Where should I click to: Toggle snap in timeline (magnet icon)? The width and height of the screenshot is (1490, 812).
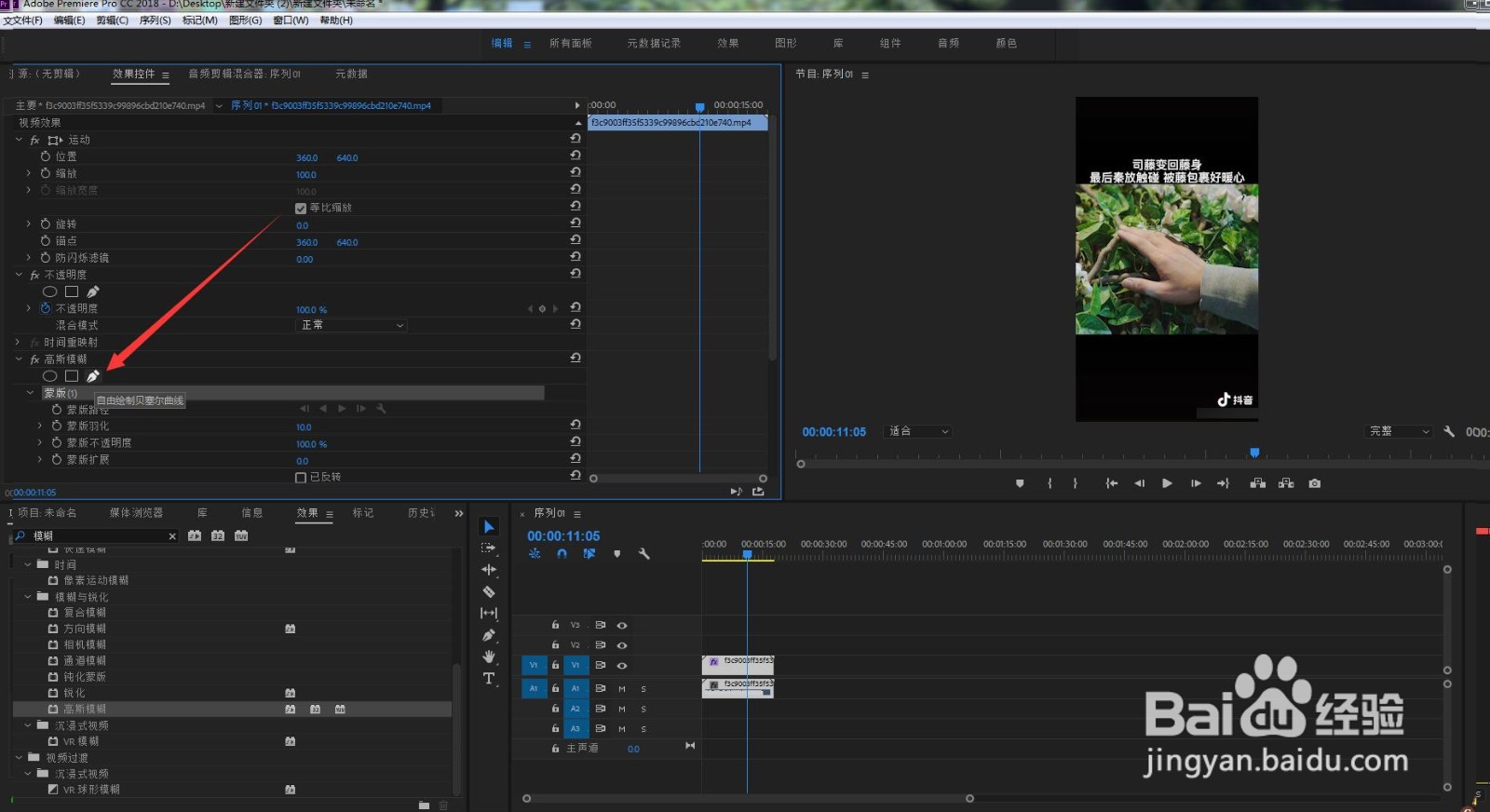[x=562, y=553]
